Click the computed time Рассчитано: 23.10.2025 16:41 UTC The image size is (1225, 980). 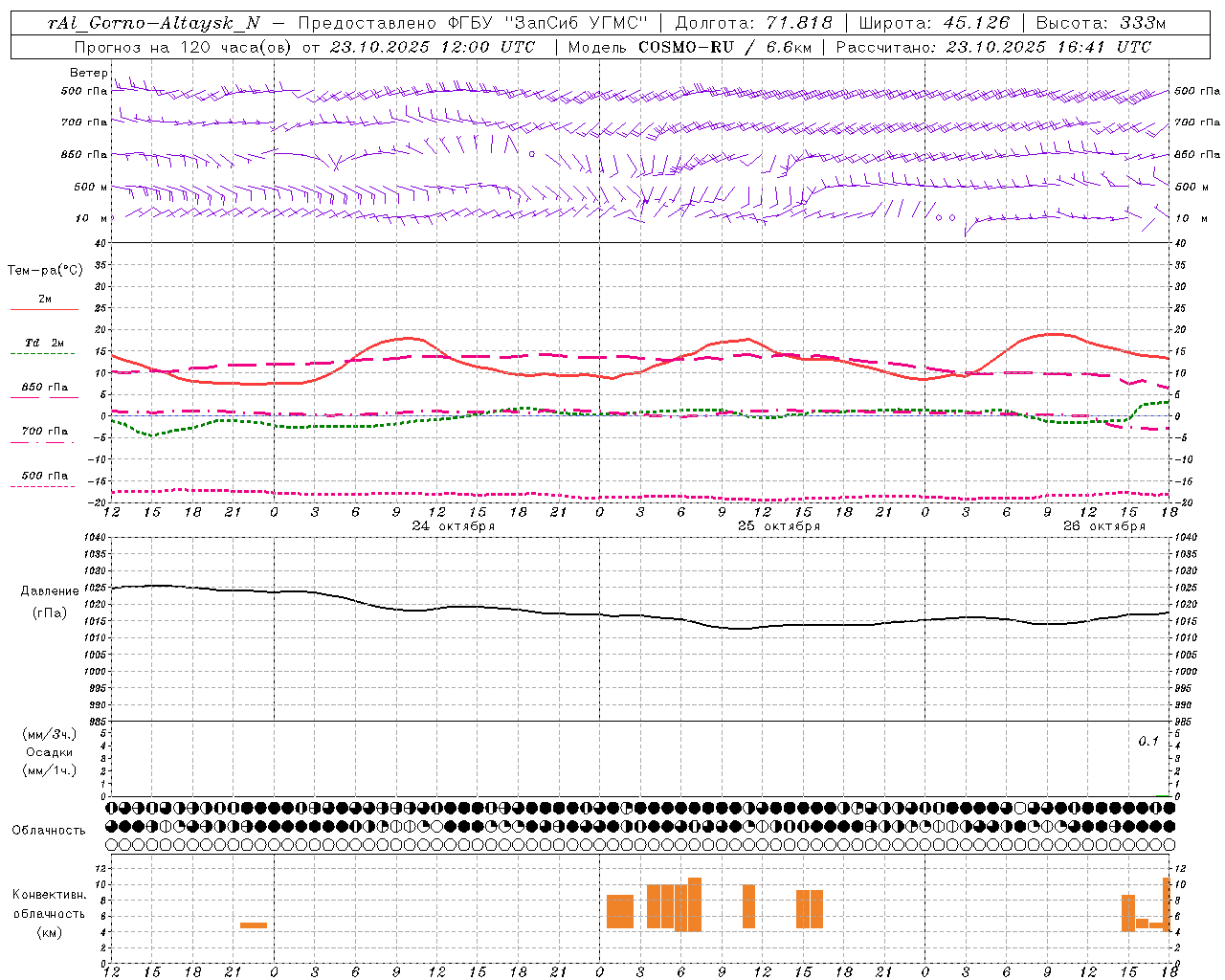(x=993, y=47)
